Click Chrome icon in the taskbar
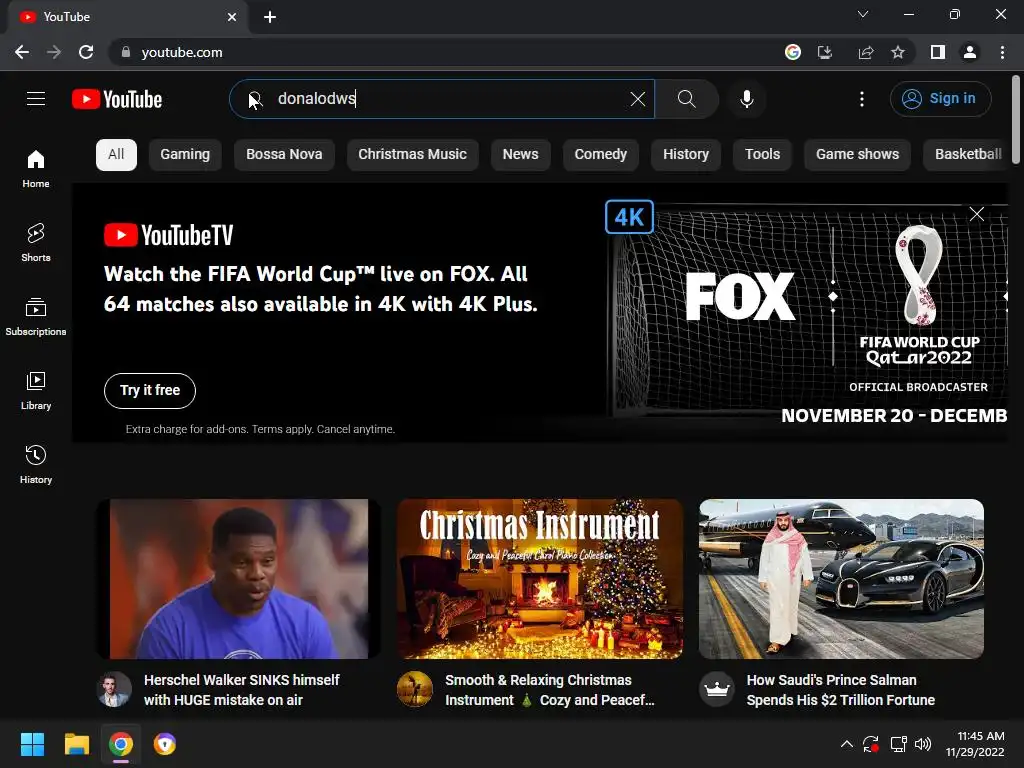This screenshot has width=1024, height=768. coord(121,744)
